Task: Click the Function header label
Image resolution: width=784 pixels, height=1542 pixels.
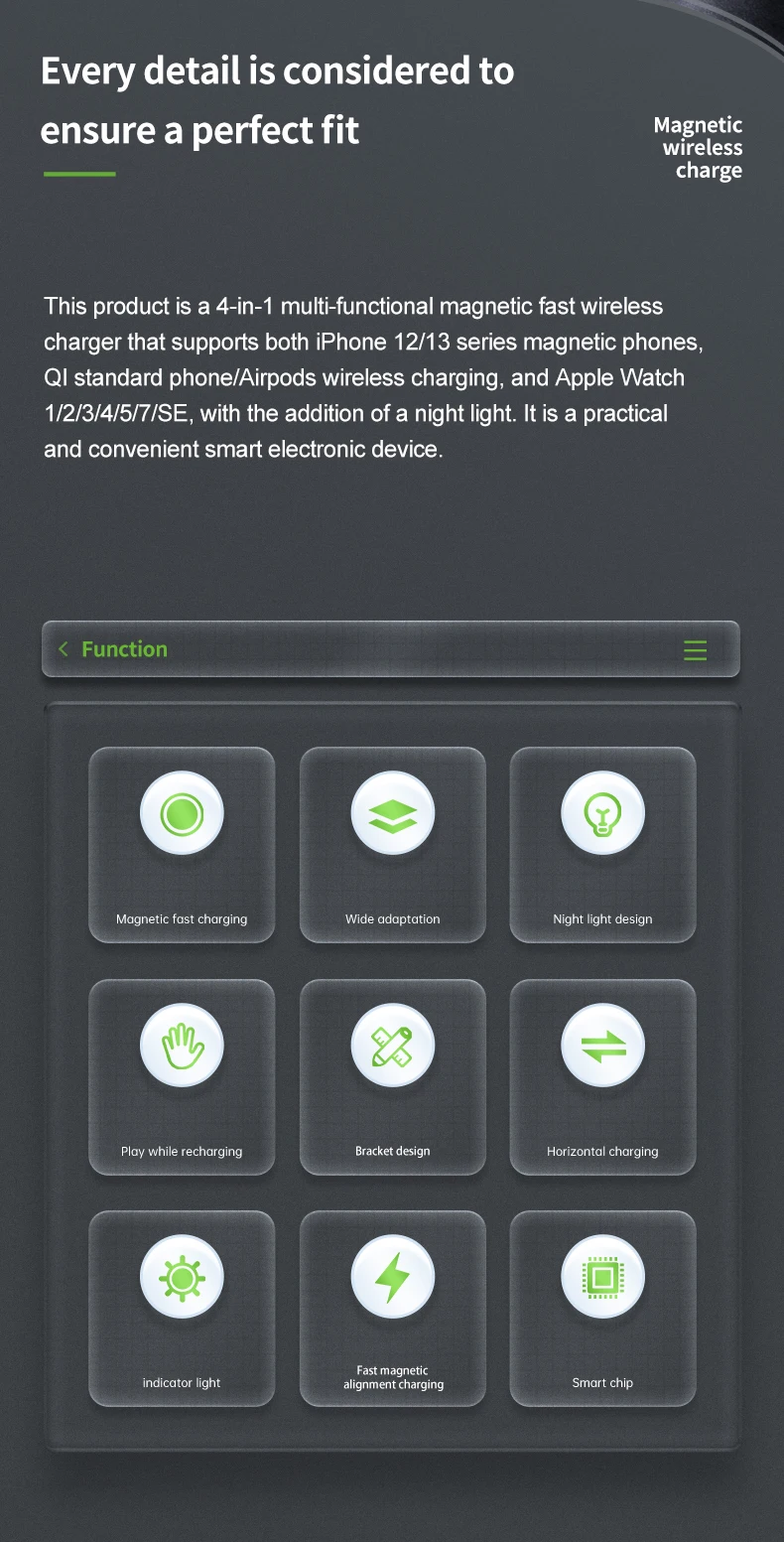Action: click(x=124, y=649)
